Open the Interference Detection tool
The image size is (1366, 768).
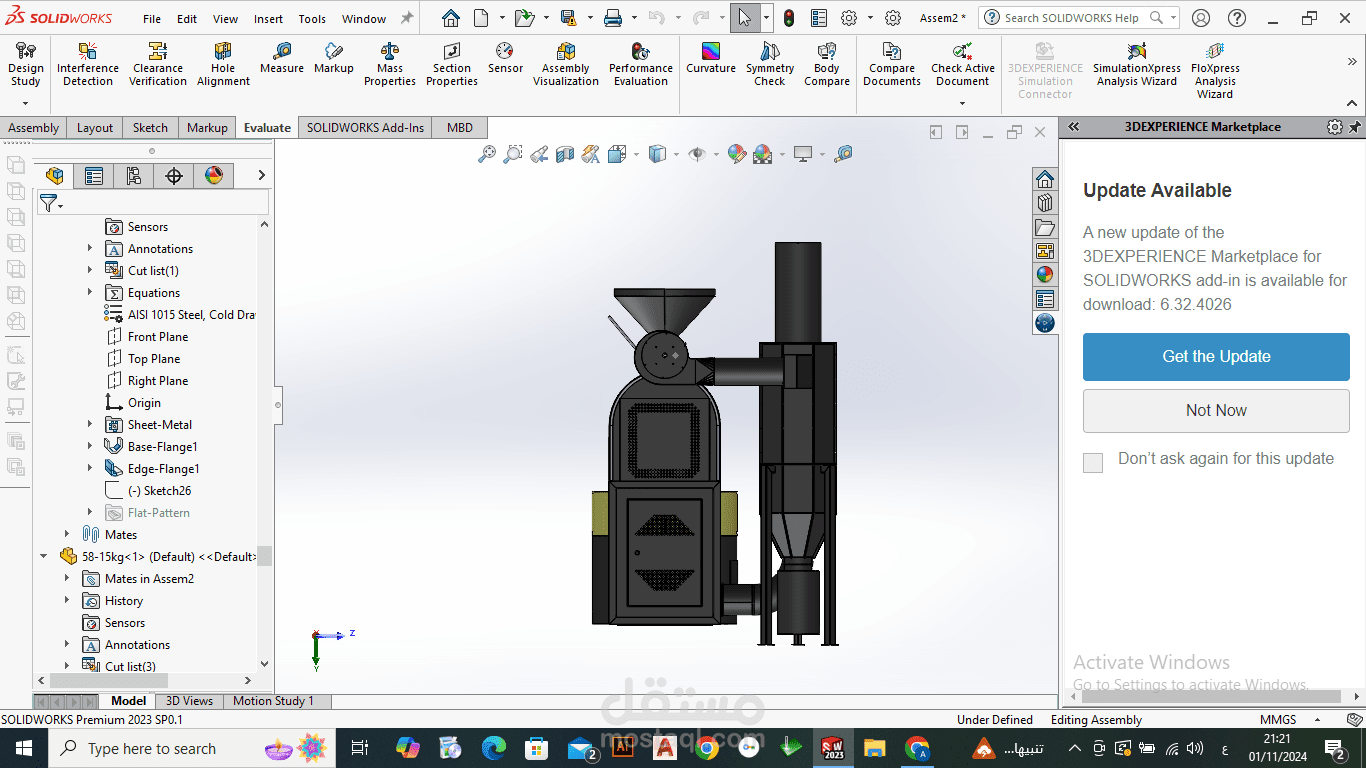[x=88, y=64]
